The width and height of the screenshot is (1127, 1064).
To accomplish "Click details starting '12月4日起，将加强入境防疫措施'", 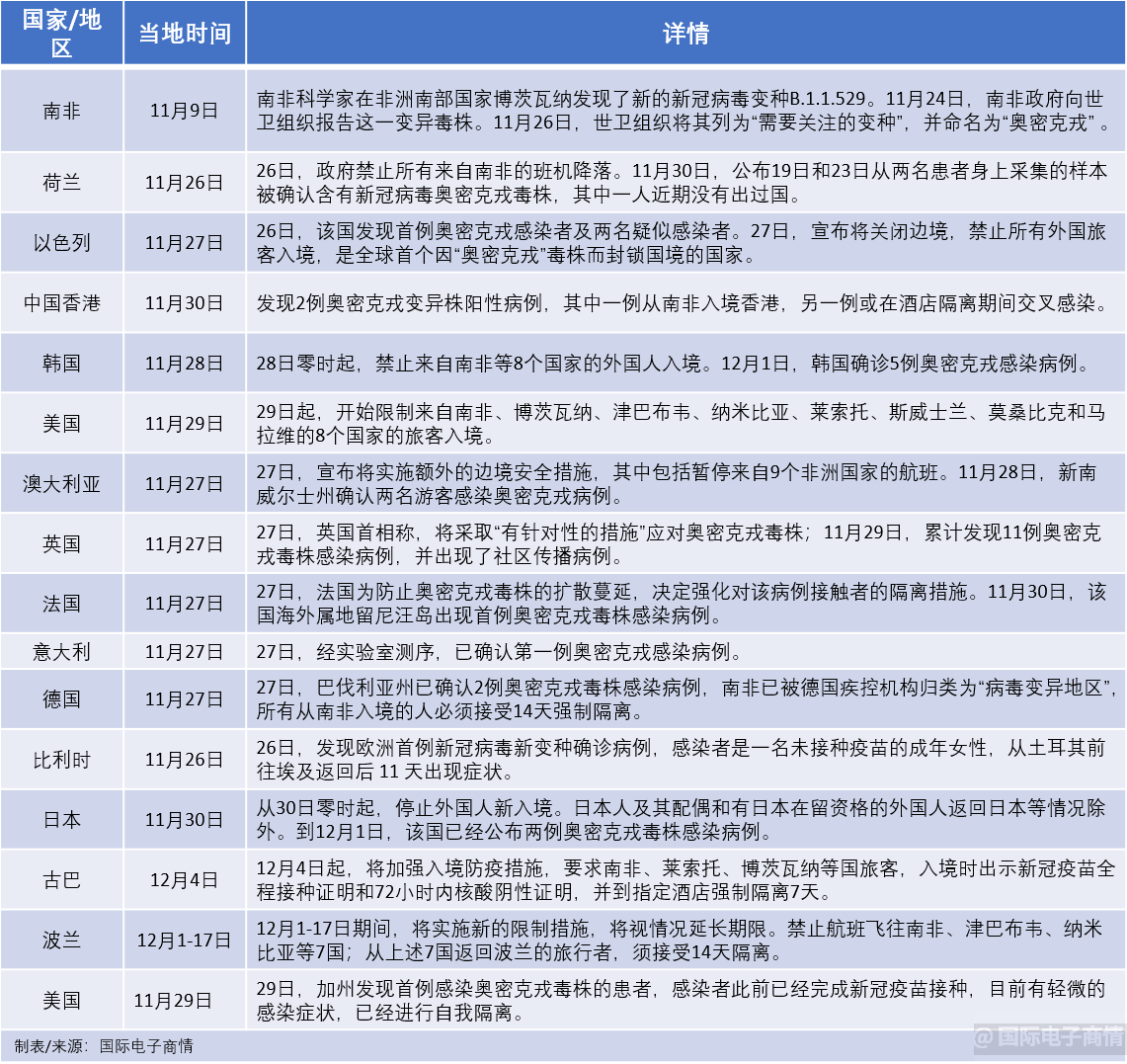I will tap(685, 880).
